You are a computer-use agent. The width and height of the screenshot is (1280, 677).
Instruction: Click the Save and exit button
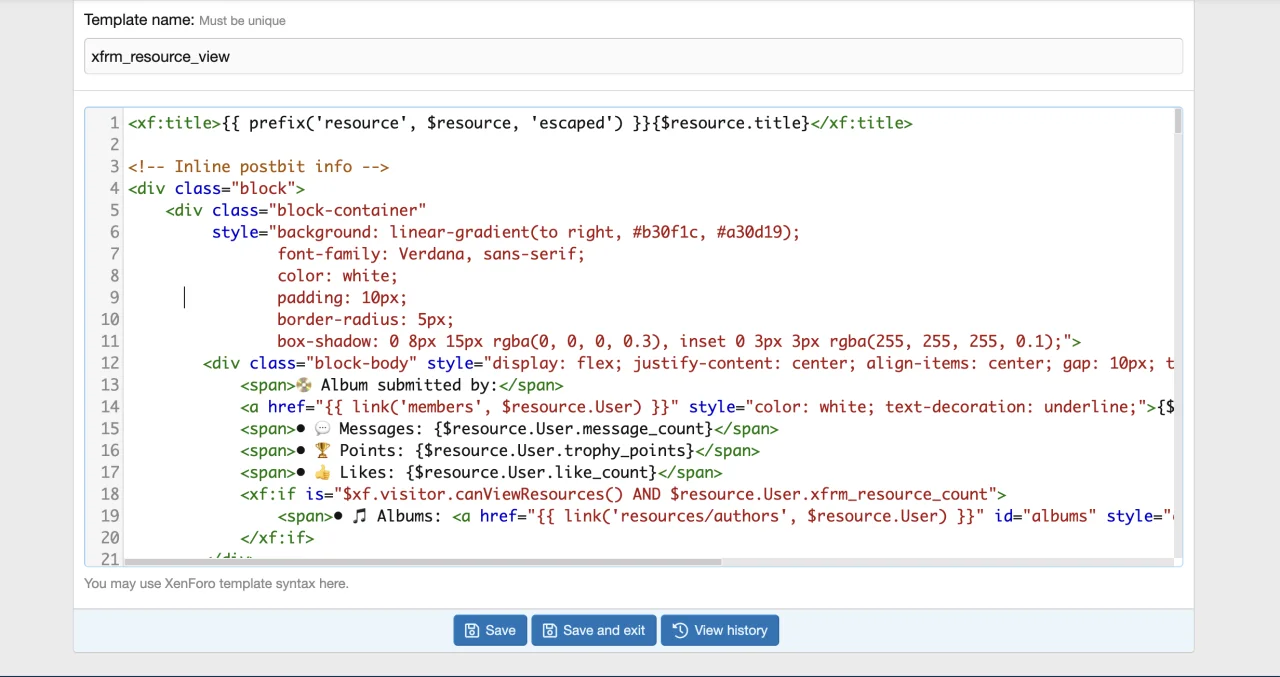click(594, 630)
